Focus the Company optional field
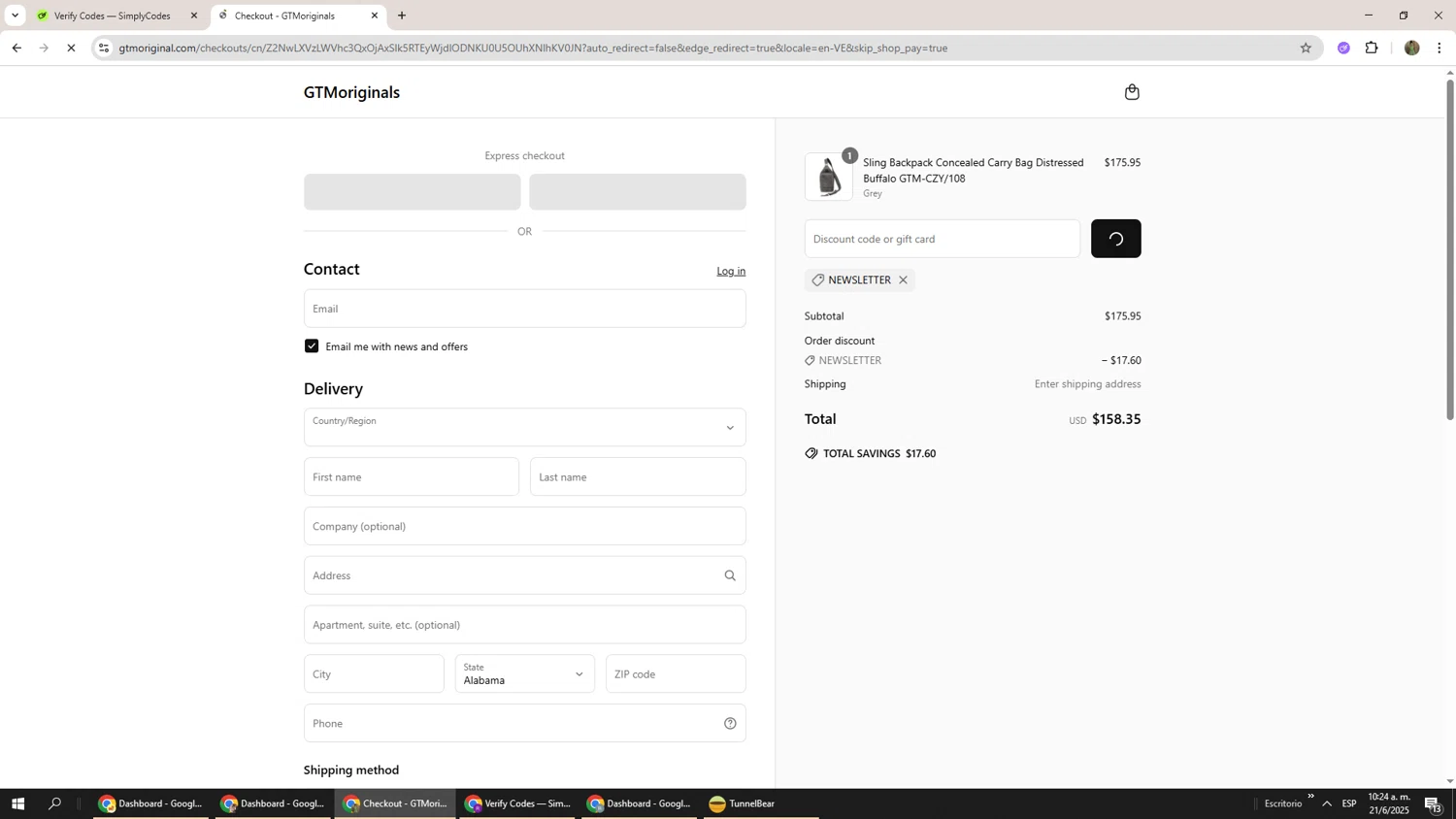The image size is (1456, 819). (525, 526)
